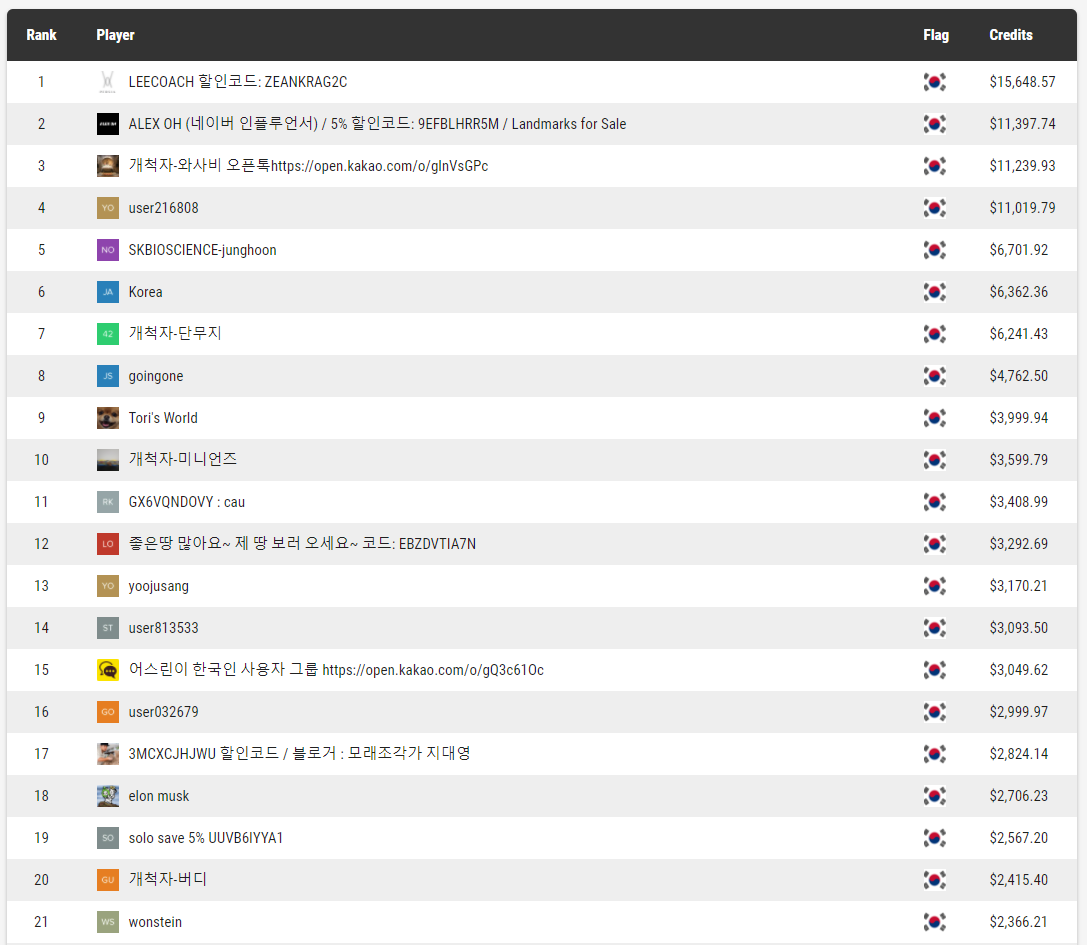Screen dimensions: 1087x945
Task: Click elon musk avatar image
Action: (x=107, y=796)
